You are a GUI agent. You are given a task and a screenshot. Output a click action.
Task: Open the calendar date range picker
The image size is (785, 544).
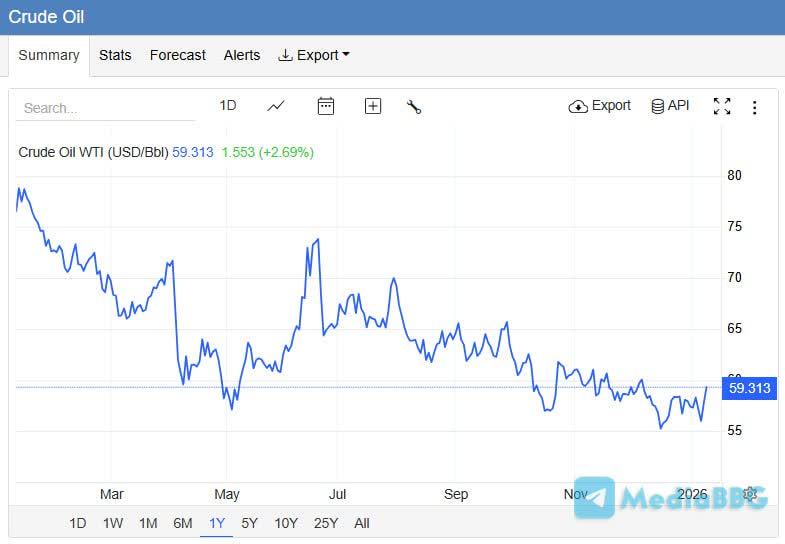click(x=325, y=106)
